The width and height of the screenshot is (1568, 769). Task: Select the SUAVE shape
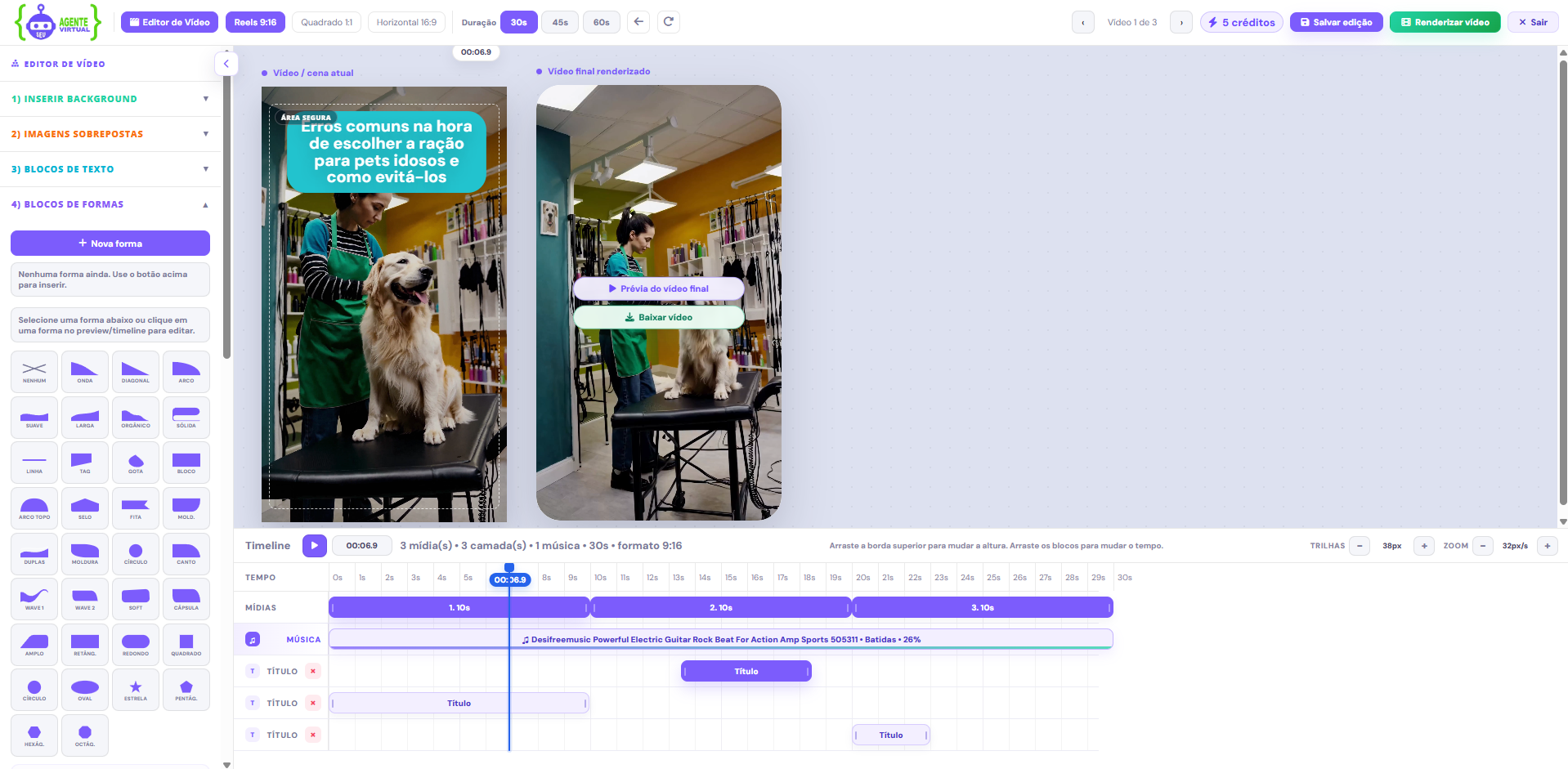point(34,418)
